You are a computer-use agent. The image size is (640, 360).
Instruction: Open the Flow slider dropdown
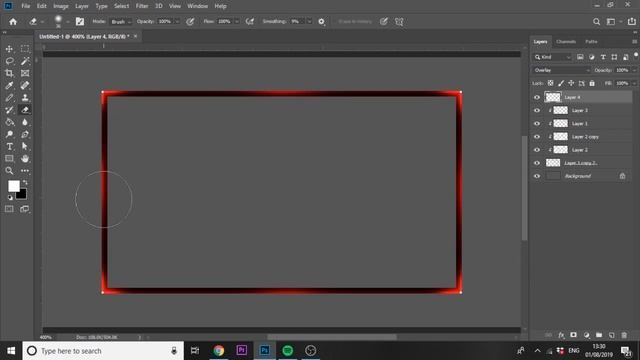(237, 22)
